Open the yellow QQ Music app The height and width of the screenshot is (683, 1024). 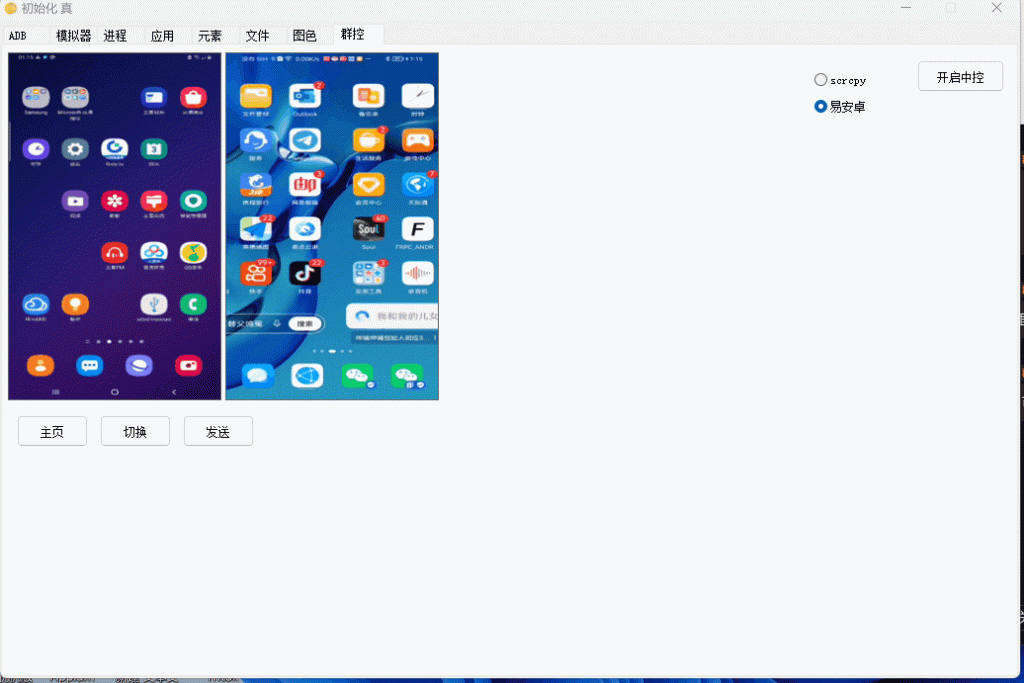coord(193,253)
